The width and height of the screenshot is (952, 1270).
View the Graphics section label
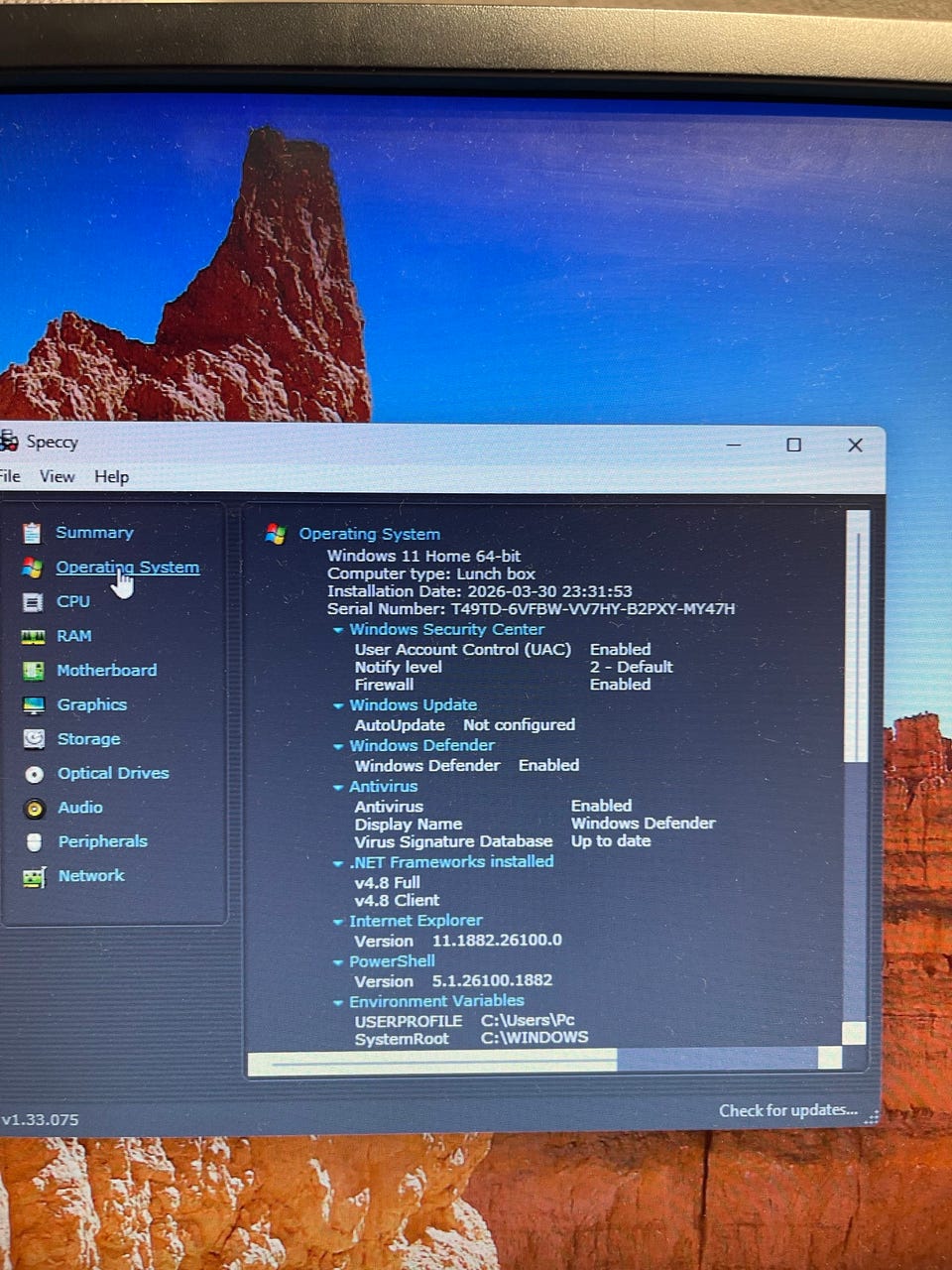pos(92,704)
